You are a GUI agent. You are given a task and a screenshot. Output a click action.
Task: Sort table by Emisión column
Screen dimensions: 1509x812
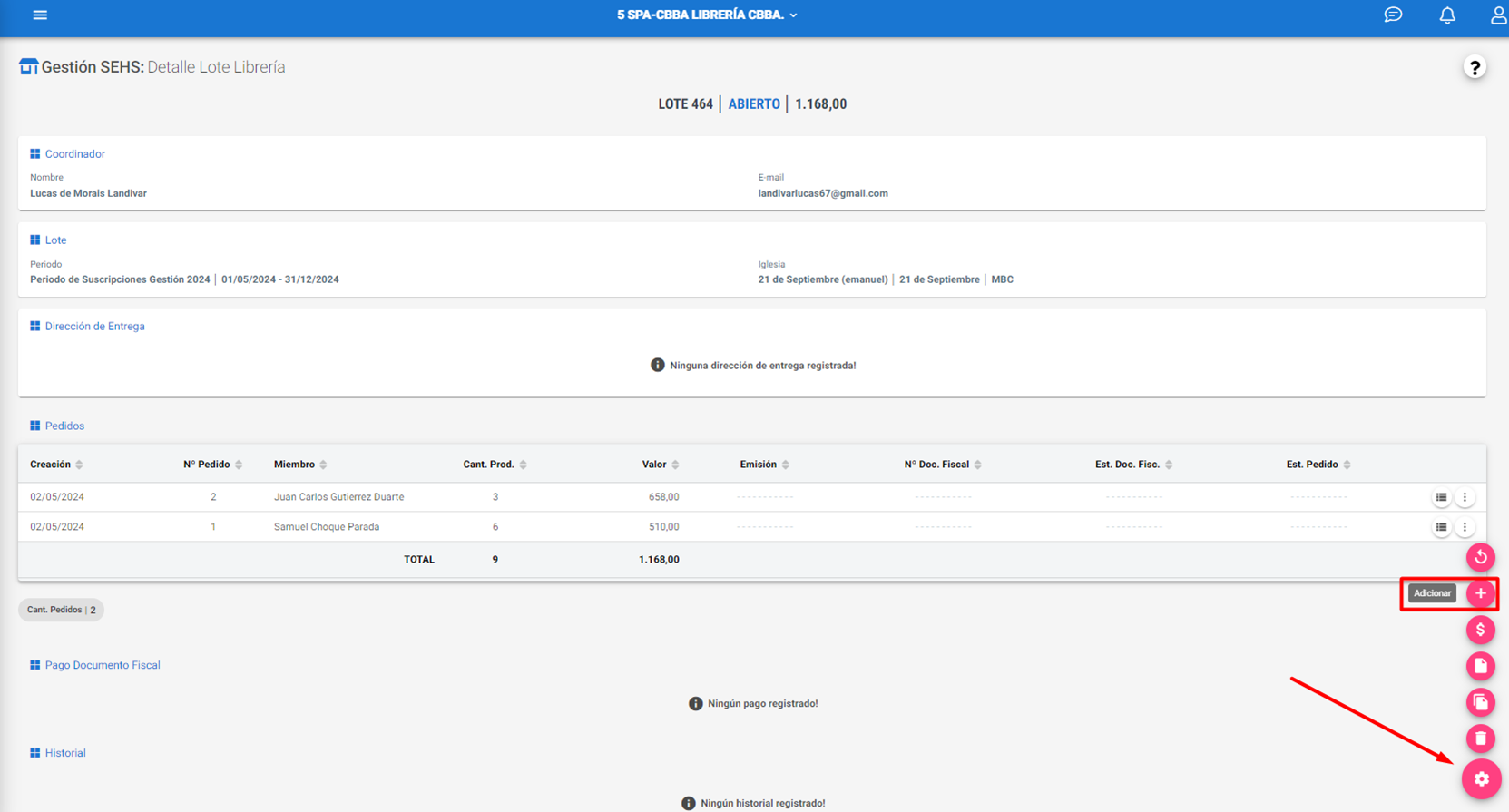click(x=764, y=465)
